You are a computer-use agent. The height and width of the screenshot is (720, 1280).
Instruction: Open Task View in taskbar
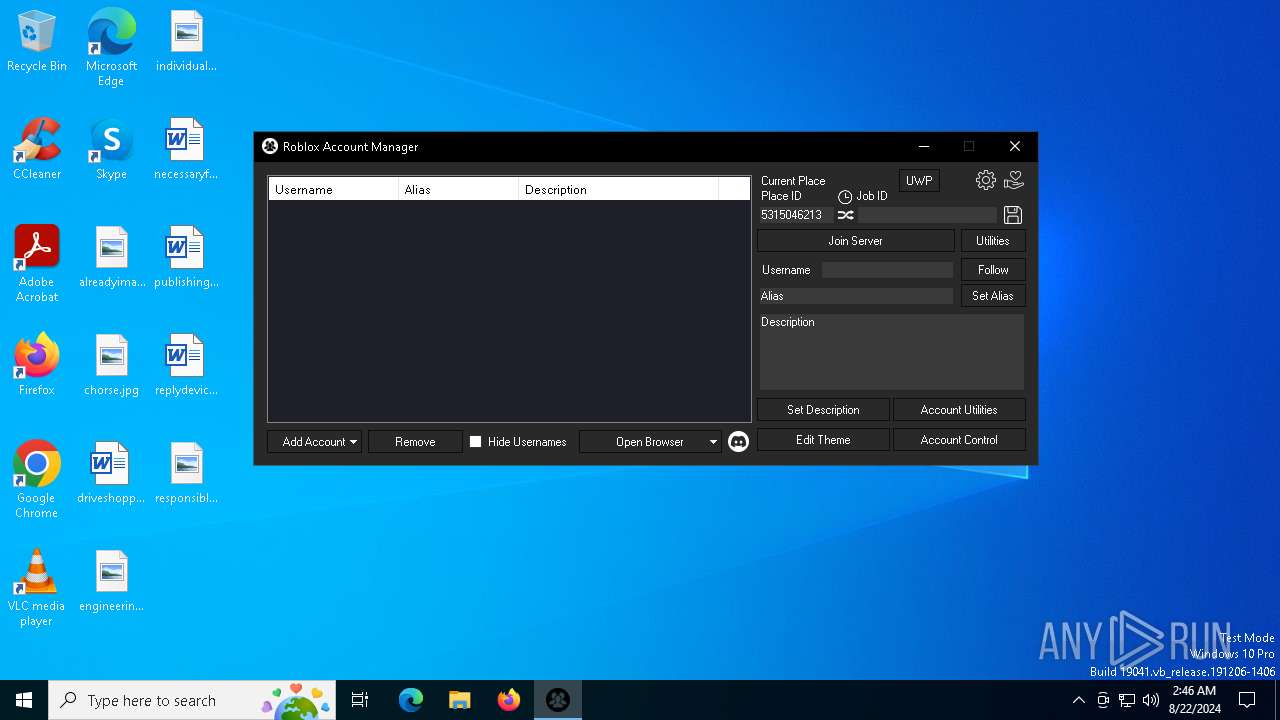(360, 700)
